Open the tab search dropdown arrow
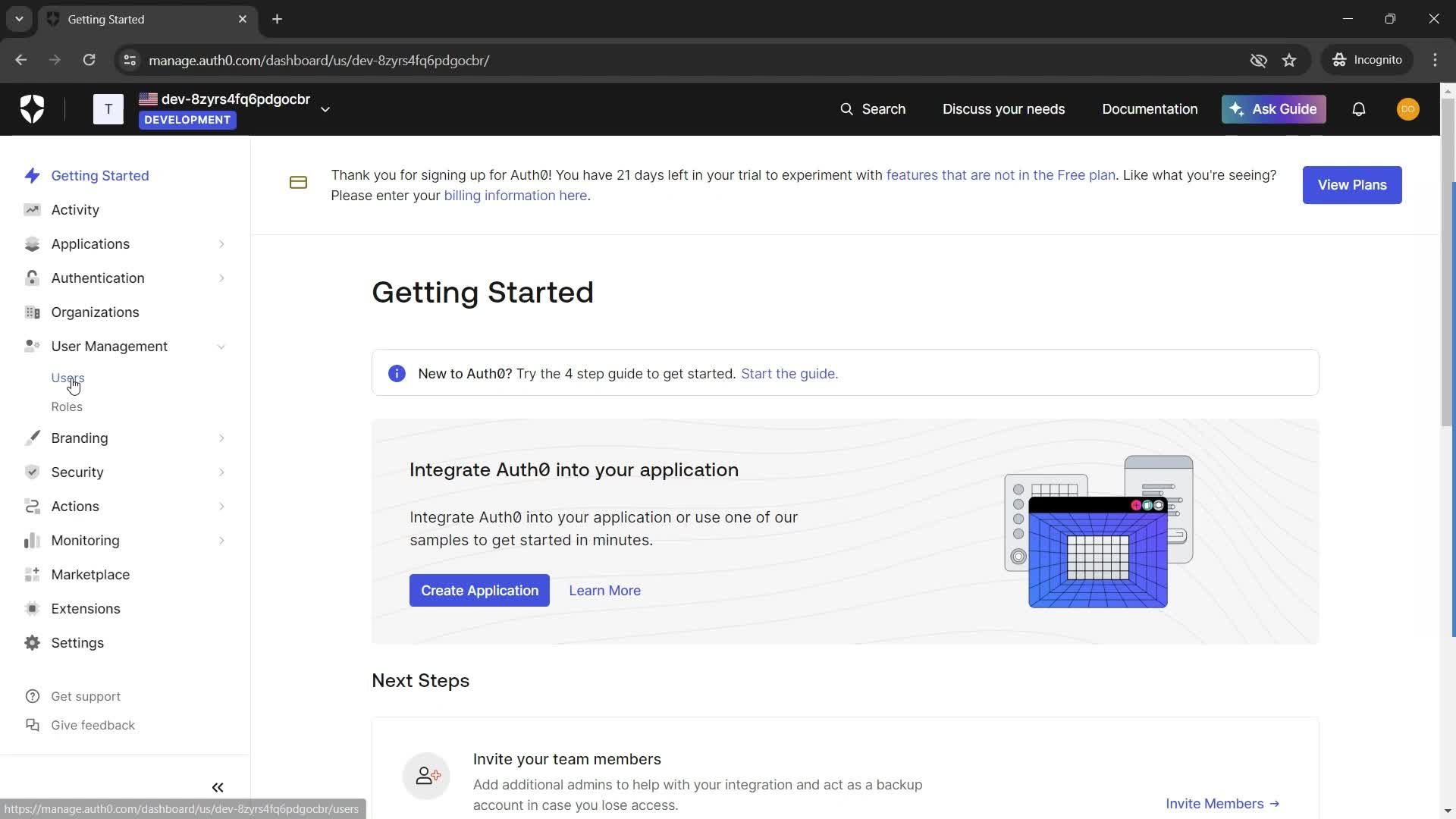This screenshot has height=819, width=1456. click(x=19, y=19)
